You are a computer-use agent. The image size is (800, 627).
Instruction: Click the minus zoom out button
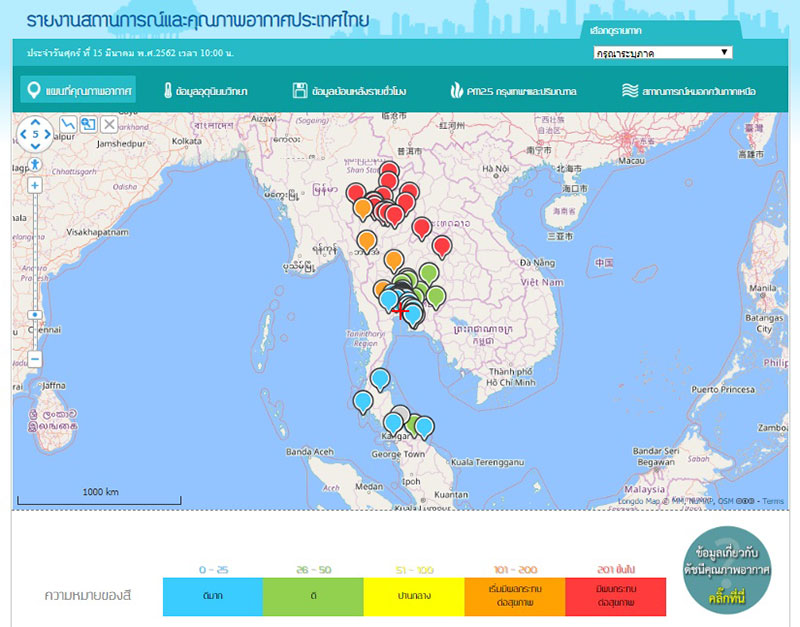pyautogui.click(x=35, y=358)
